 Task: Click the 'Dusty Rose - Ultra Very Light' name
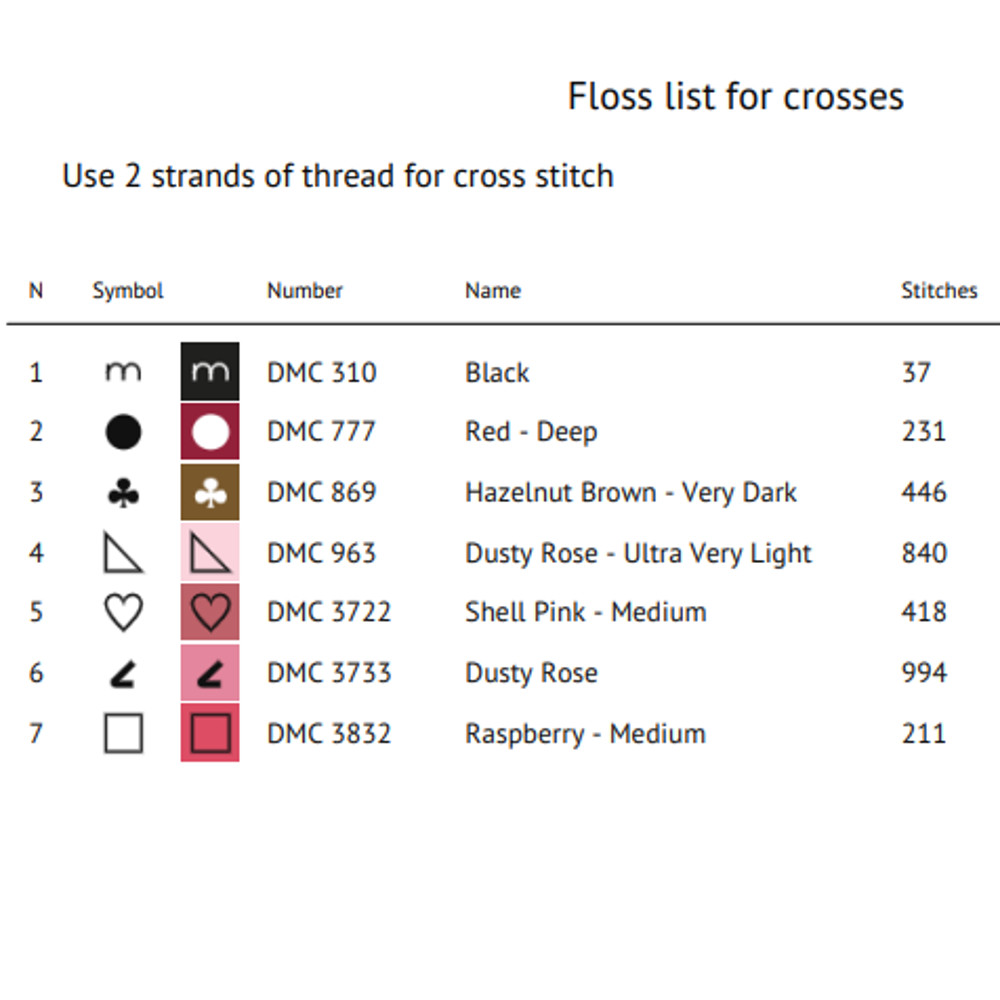tap(638, 553)
